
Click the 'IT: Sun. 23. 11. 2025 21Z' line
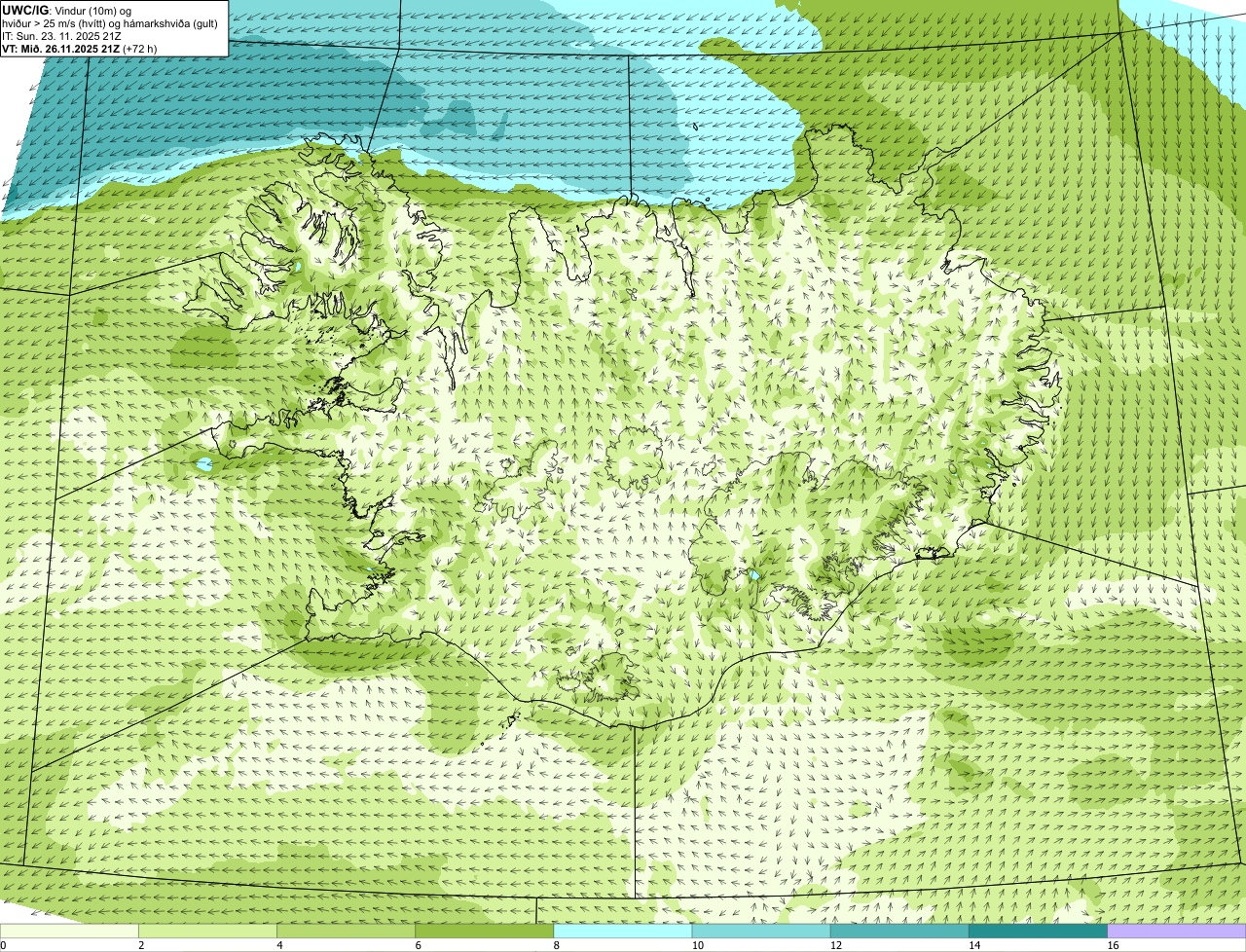(x=62, y=36)
